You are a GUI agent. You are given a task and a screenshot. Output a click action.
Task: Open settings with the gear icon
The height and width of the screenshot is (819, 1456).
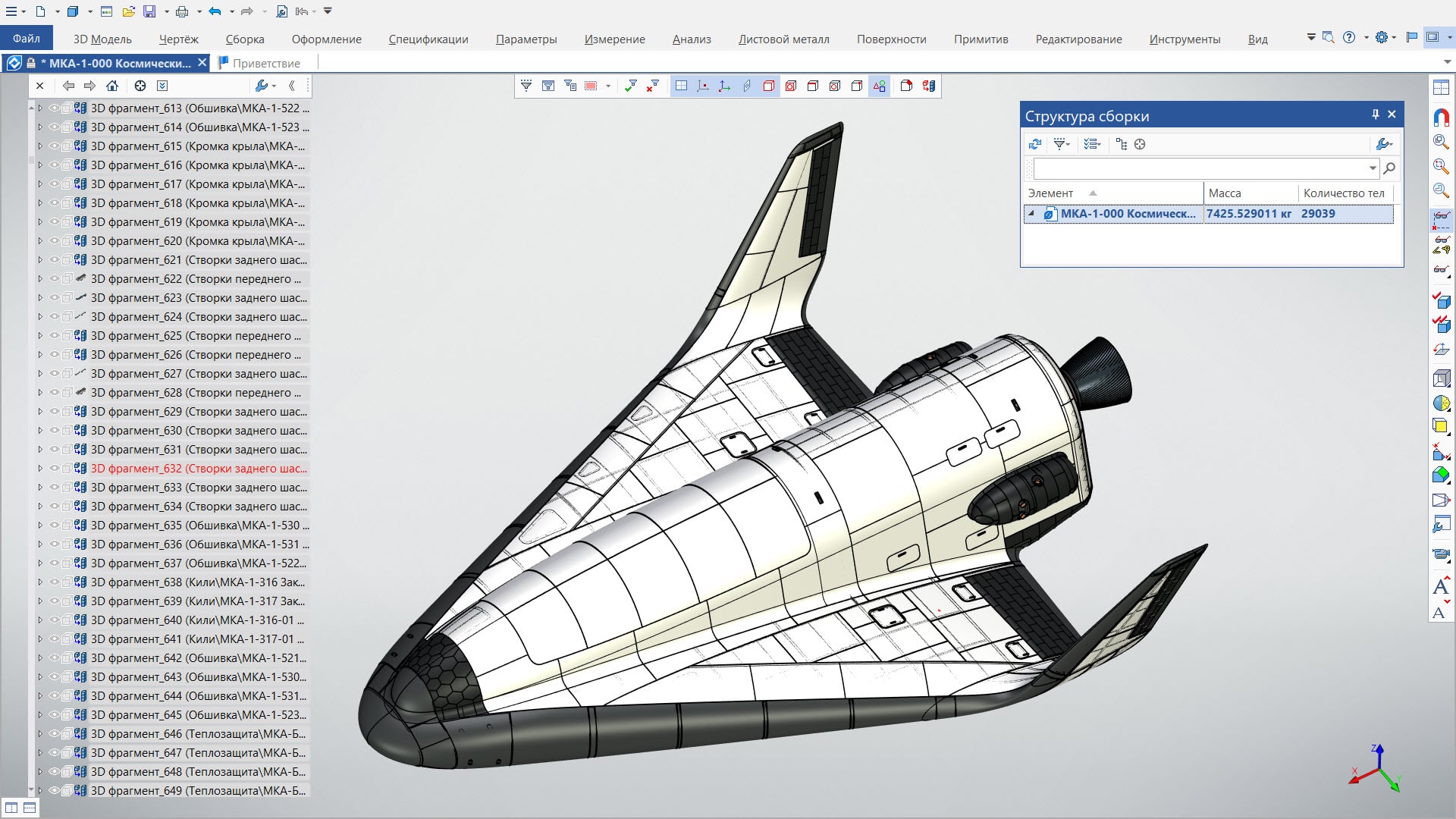click(x=1382, y=37)
